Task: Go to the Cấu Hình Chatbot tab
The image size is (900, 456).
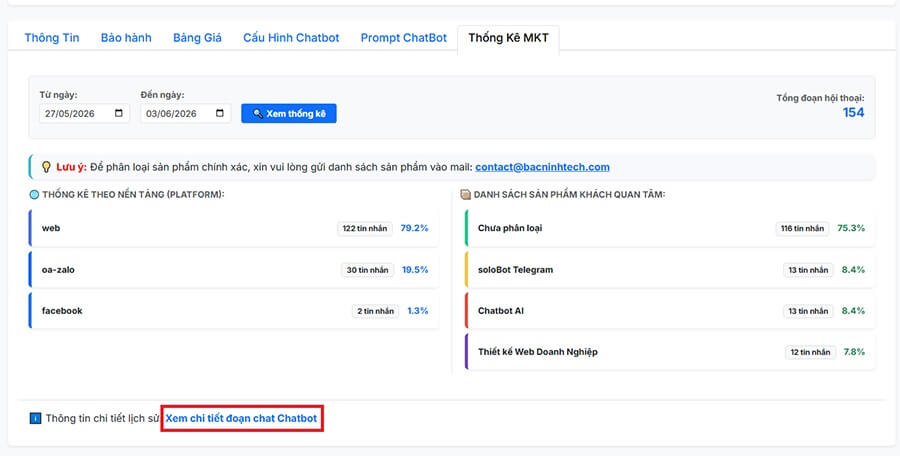Action: [x=291, y=38]
